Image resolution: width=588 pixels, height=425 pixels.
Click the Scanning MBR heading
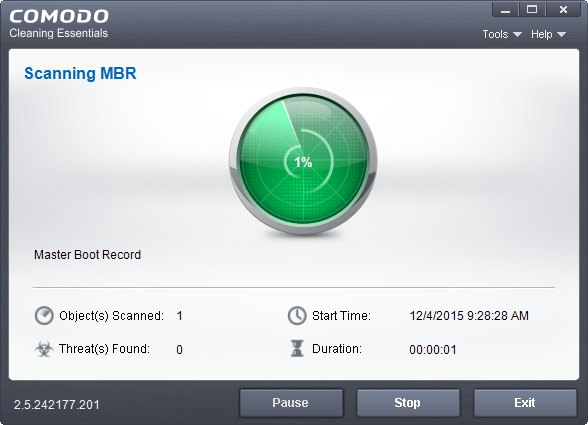[80, 73]
